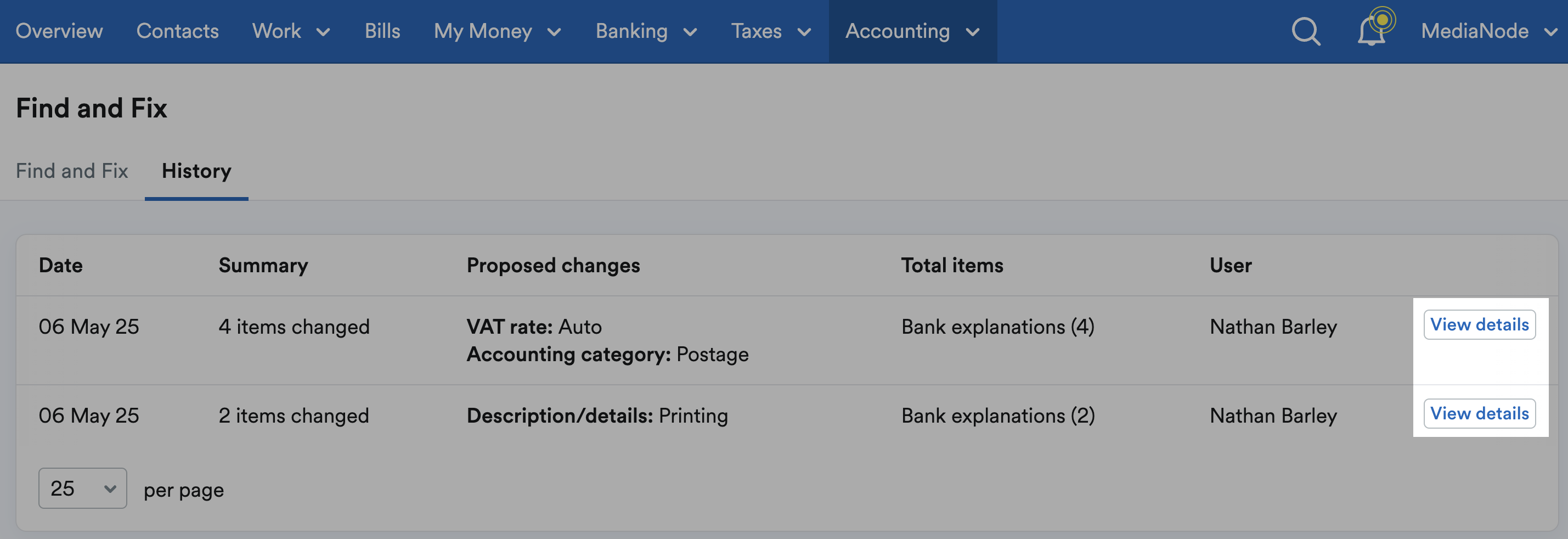This screenshot has height=539, width=1568.
Task: Select the '2 items changed' summary text
Action: pyautogui.click(x=294, y=416)
